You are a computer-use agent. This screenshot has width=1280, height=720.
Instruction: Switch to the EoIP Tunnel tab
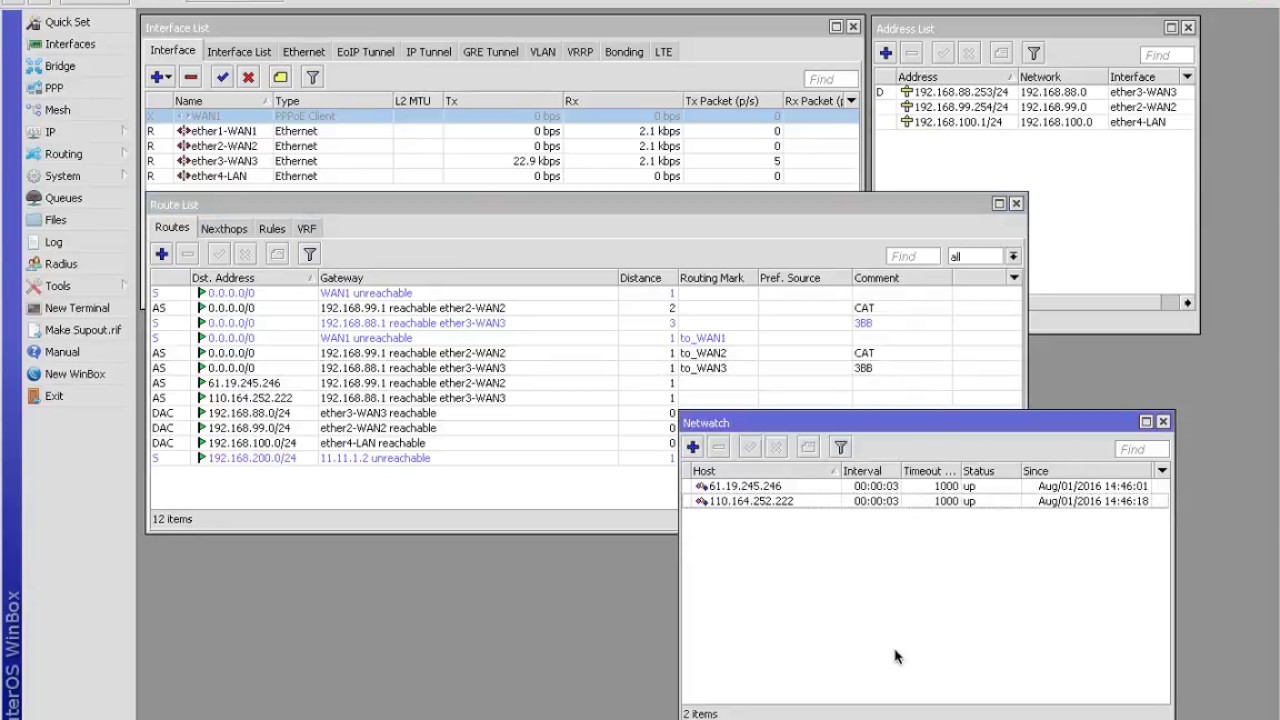[x=365, y=52]
